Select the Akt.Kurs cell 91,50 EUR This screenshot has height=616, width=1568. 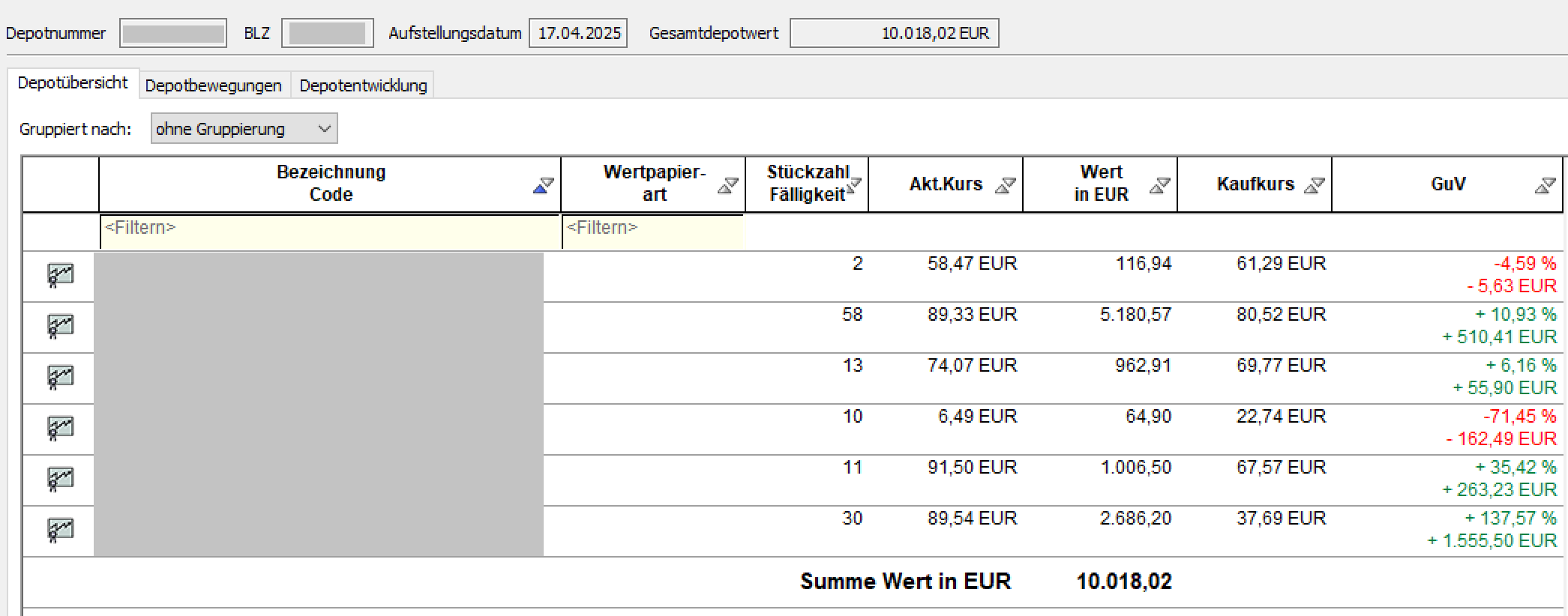(x=972, y=468)
